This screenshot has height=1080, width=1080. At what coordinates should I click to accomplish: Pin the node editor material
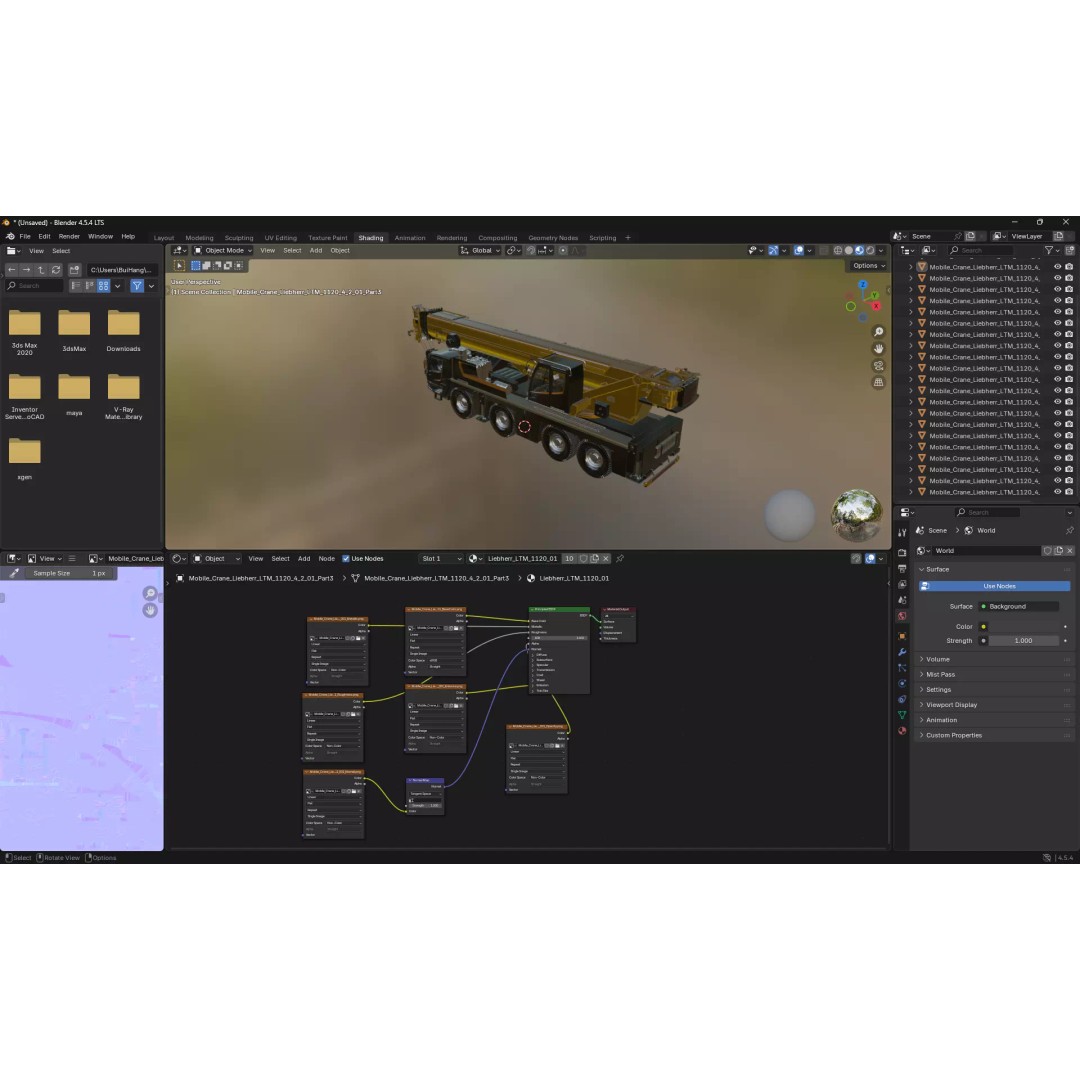620,559
